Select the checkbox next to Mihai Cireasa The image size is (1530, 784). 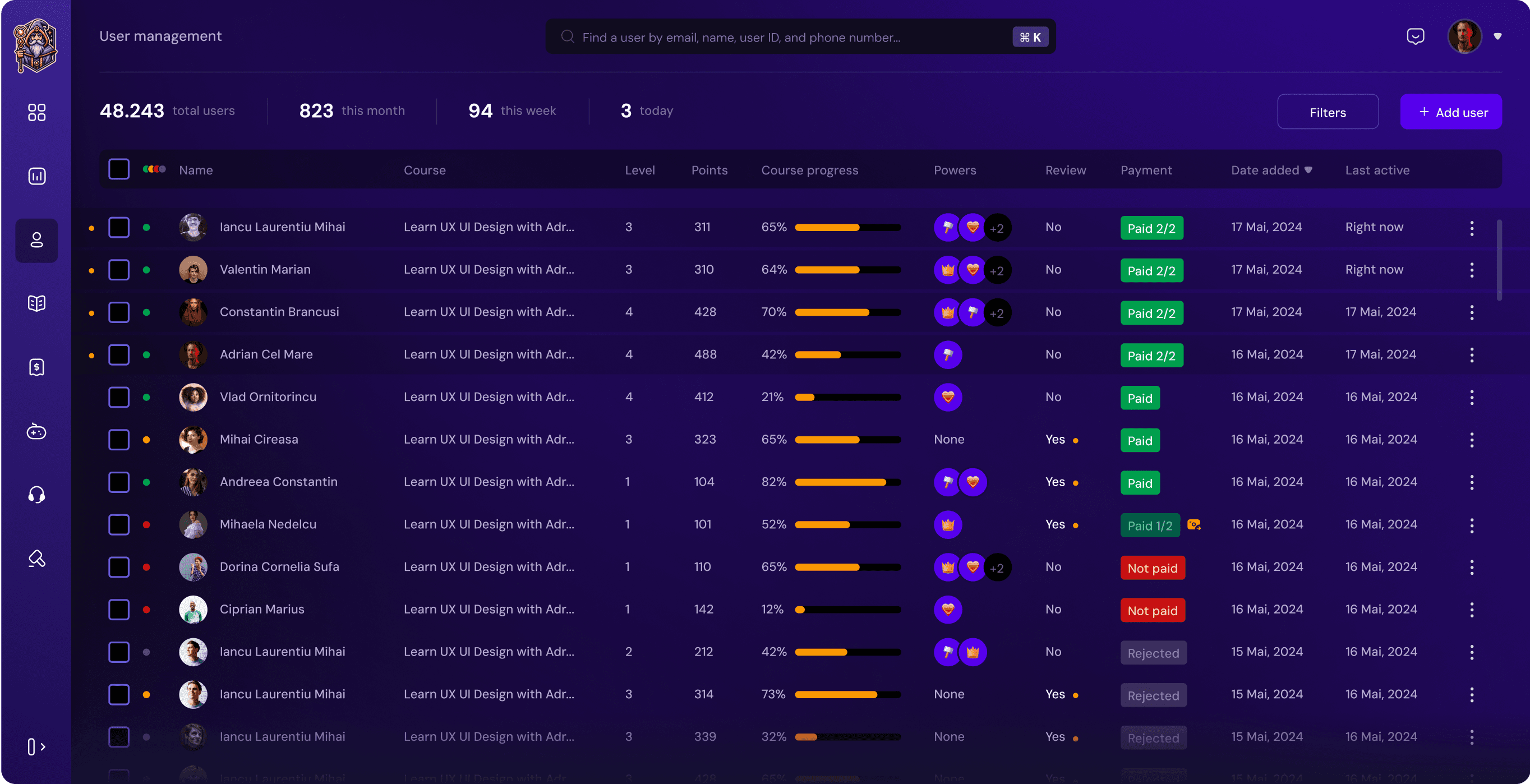pos(119,440)
